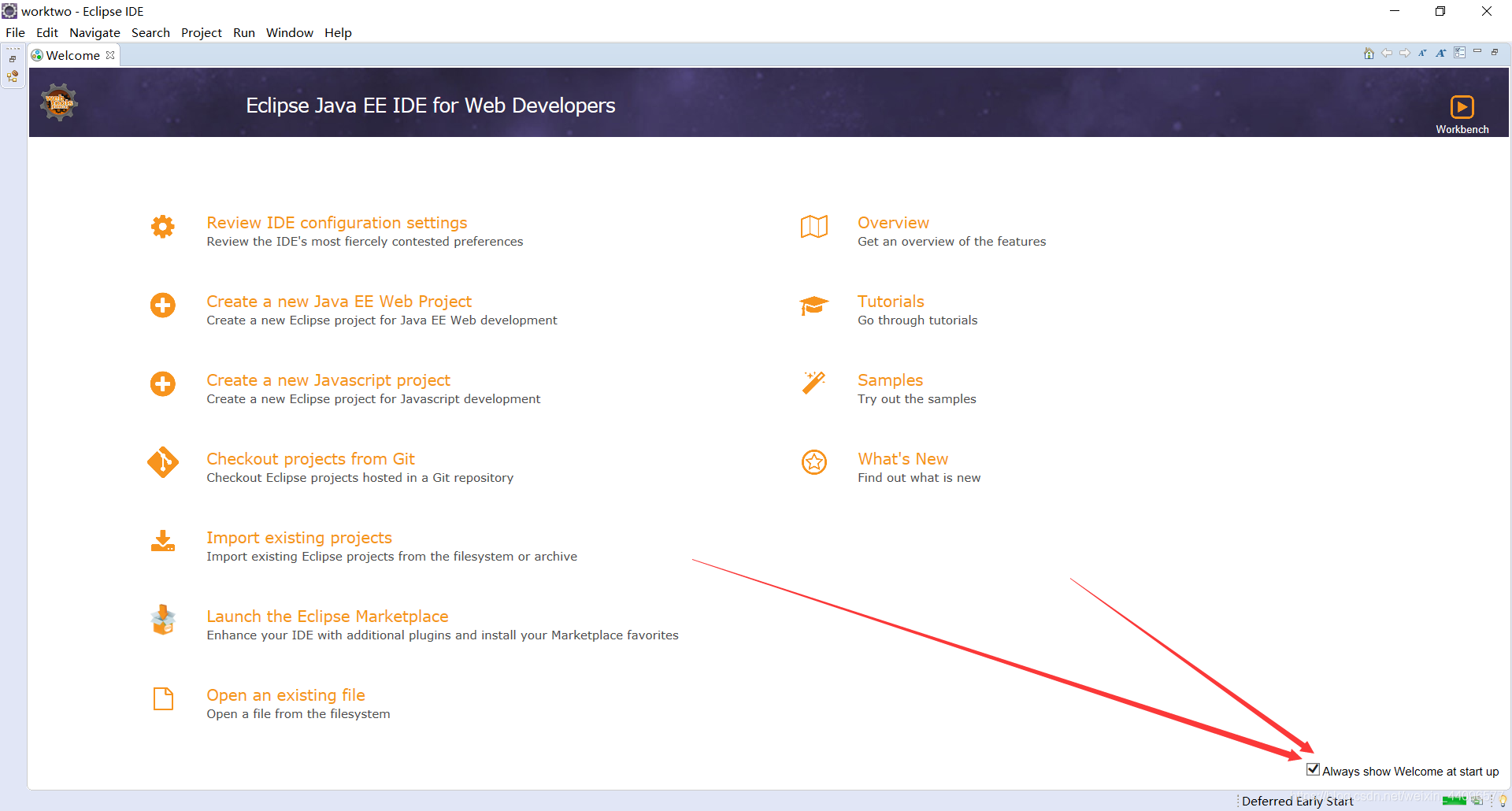Click the plus icon for Java EE Web Project
The height and width of the screenshot is (811, 1512).
coord(163,306)
